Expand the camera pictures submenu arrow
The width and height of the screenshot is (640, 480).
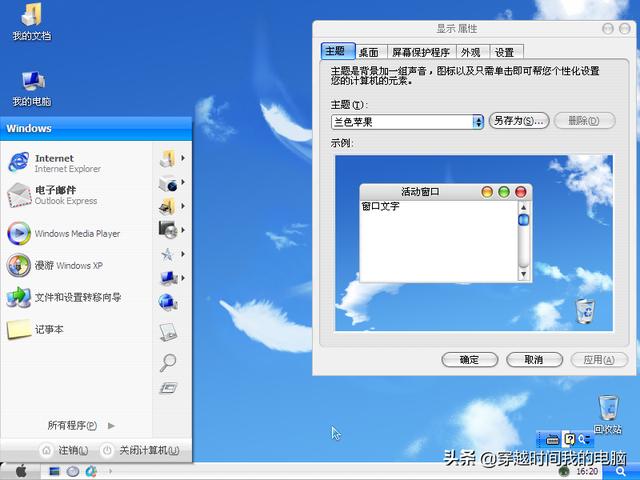183,182
